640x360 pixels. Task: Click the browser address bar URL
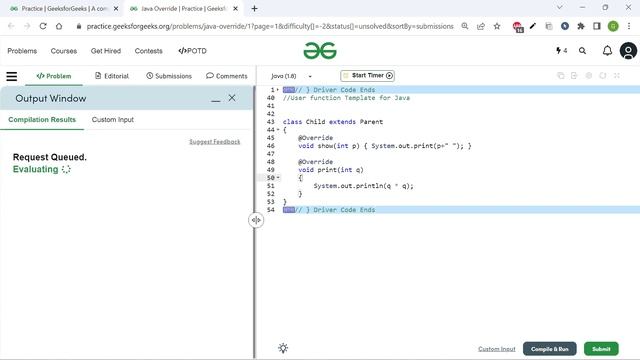point(270,26)
